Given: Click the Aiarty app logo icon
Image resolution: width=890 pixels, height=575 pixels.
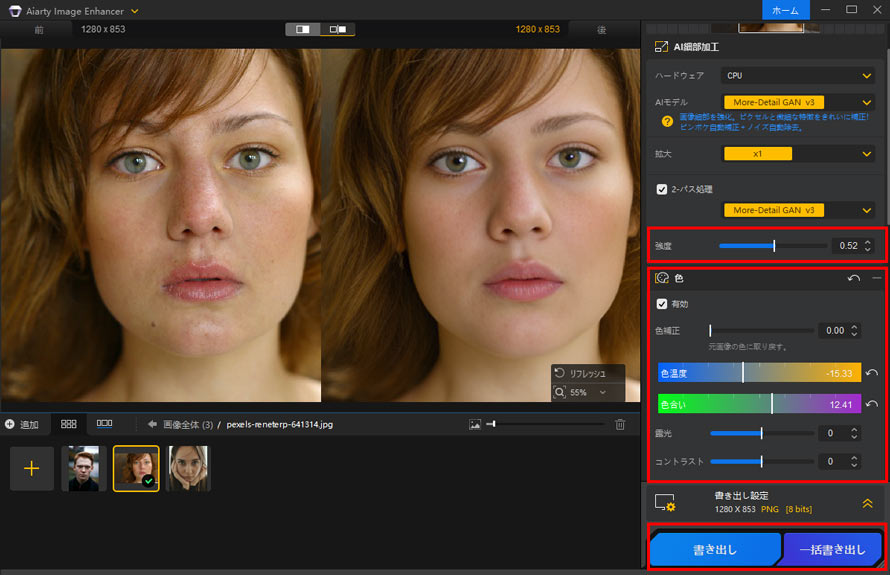Looking at the screenshot, I should click(x=15, y=11).
